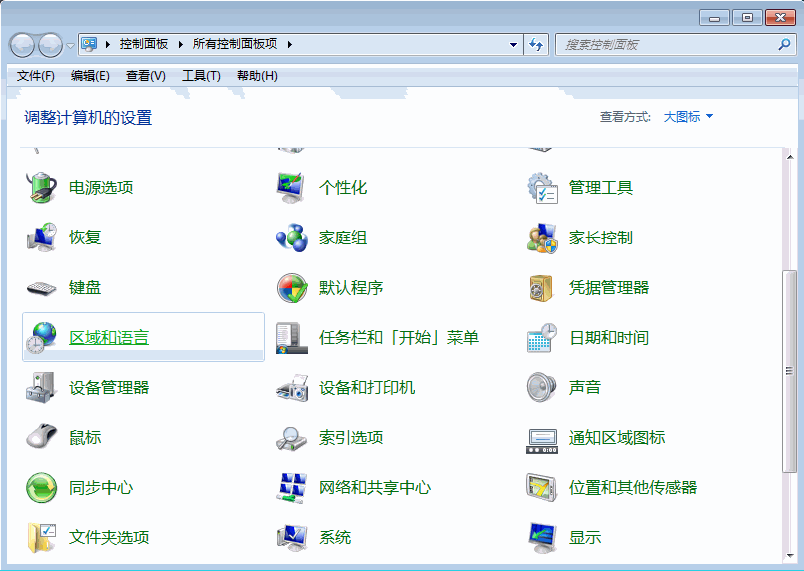Open the 网络和共享中心 icon
This screenshot has width=804, height=571.
292,487
